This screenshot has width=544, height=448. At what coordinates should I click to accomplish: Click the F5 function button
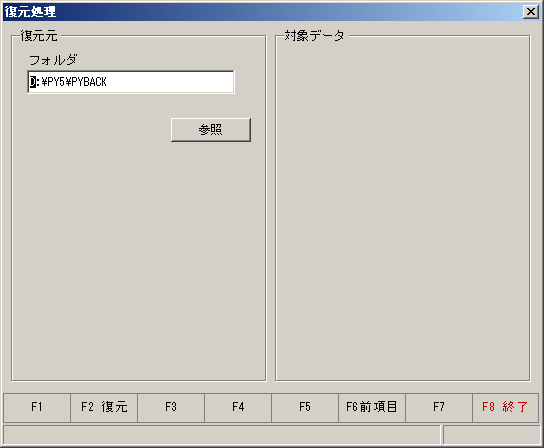pos(305,407)
